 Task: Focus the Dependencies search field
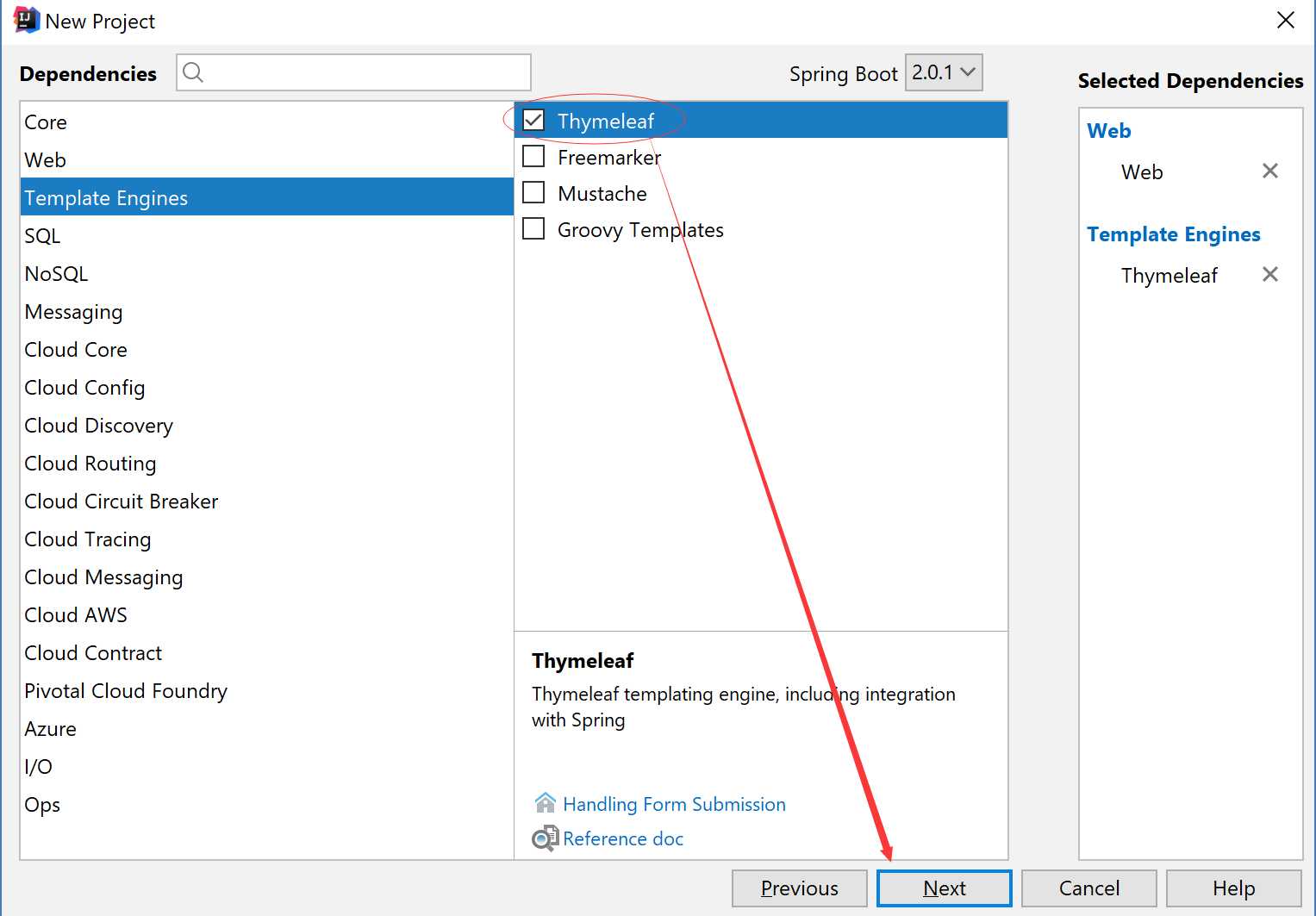(x=353, y=72)
